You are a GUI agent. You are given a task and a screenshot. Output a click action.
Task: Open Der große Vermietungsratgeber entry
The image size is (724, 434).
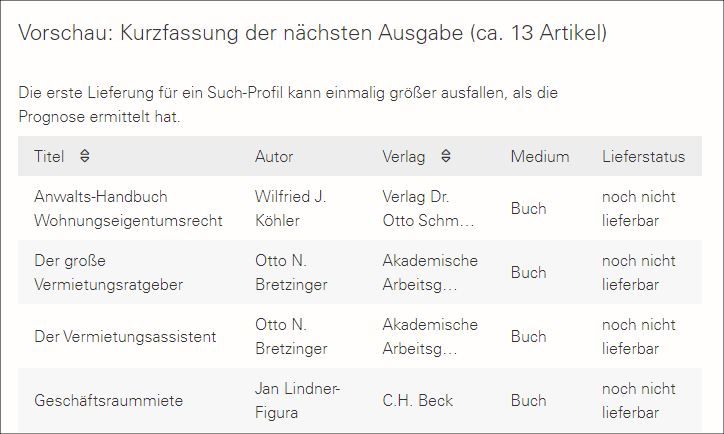point(108,272)
